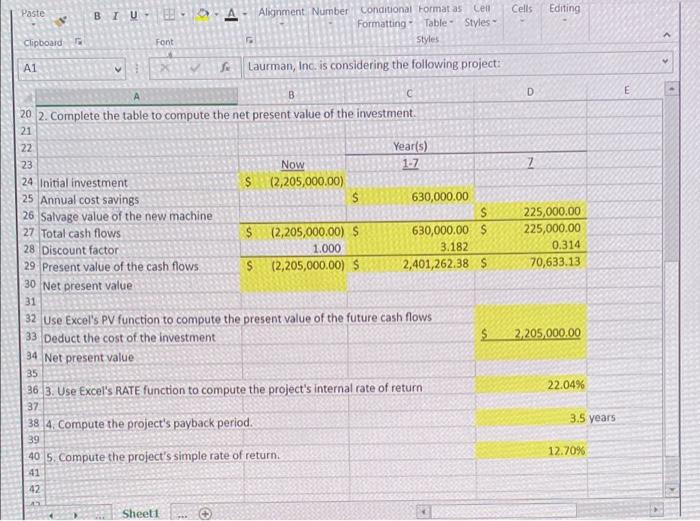Screen dimensions: 700x521
Task: Select column D header
Action: [x=530, y=92]
